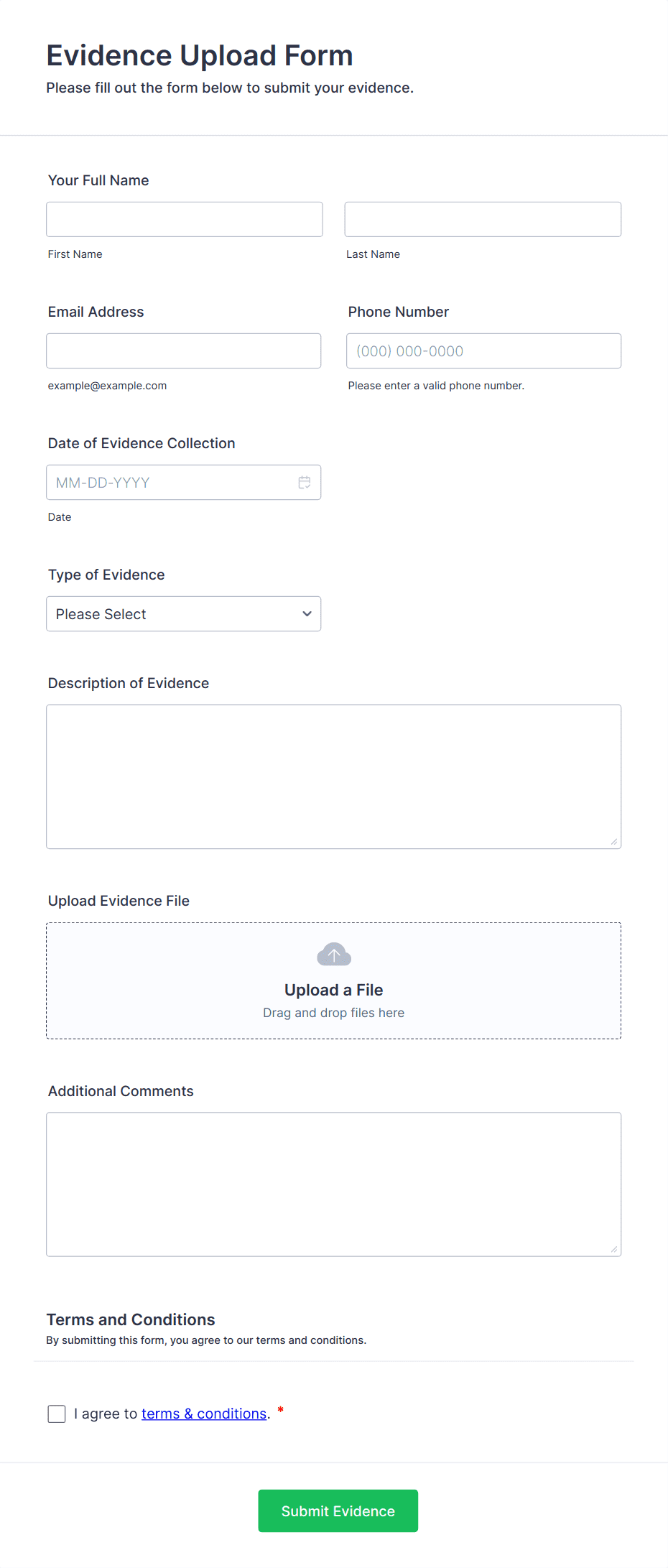Click Upload a File area
The width and height of the screenshot is (668, 1568).
(333, 990)
